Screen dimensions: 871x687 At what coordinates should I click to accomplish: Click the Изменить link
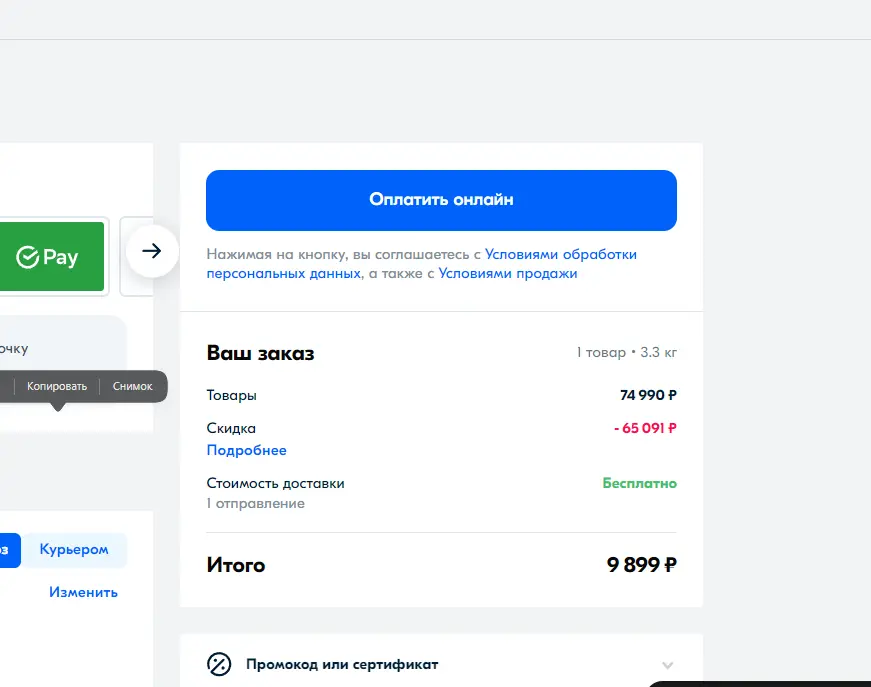tap(83, 592)
